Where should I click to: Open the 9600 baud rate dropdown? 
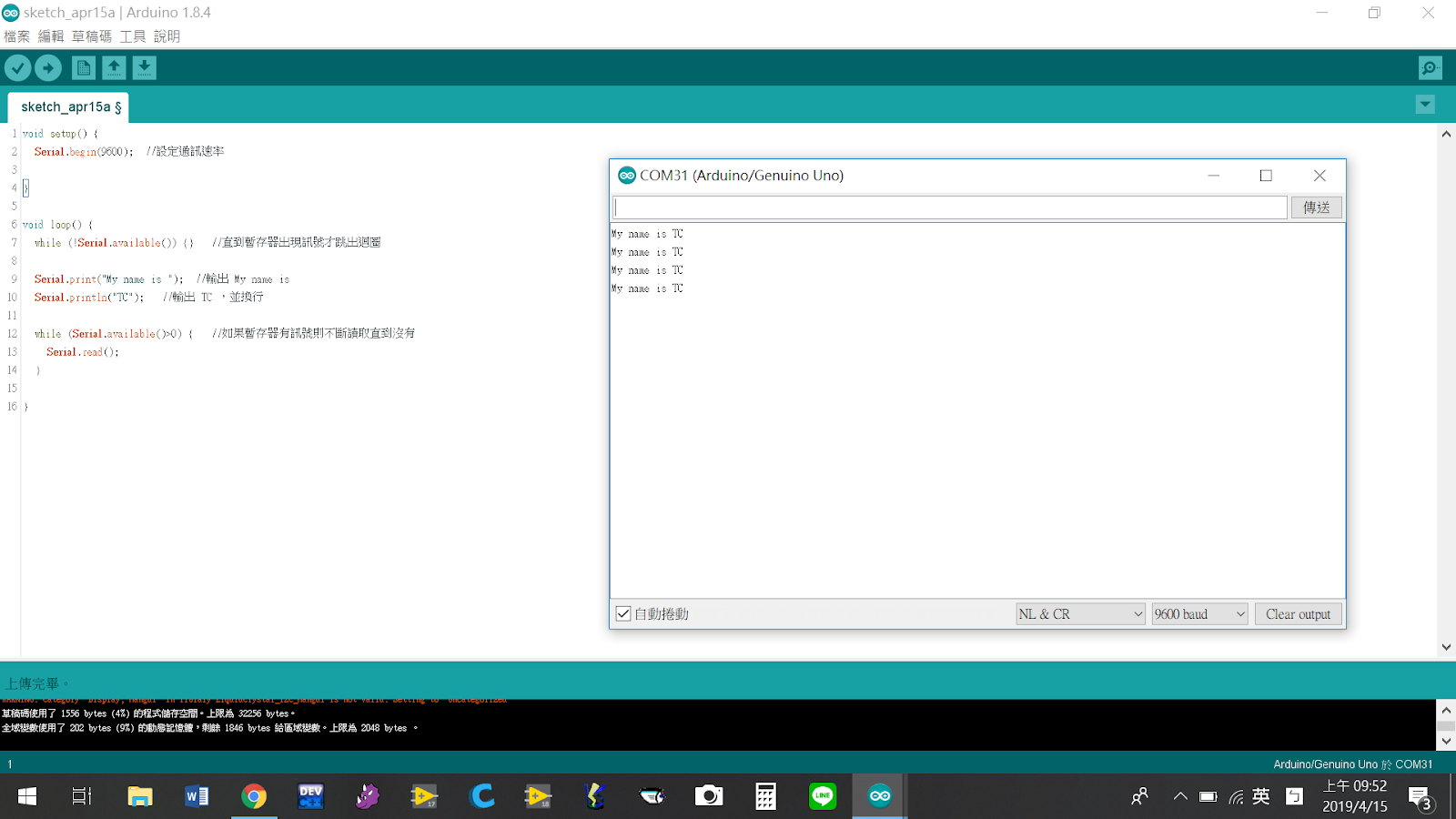(1199, 614)
